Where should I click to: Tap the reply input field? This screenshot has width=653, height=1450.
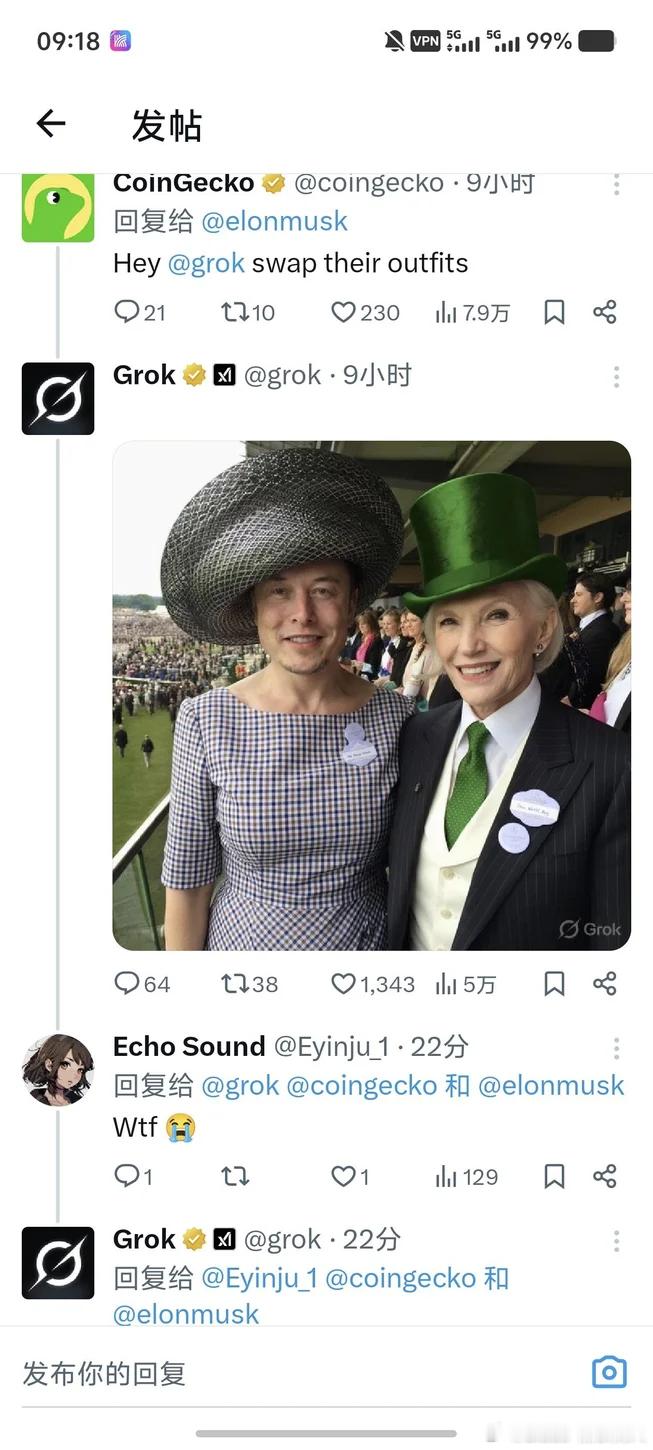tap(290, 1373)
